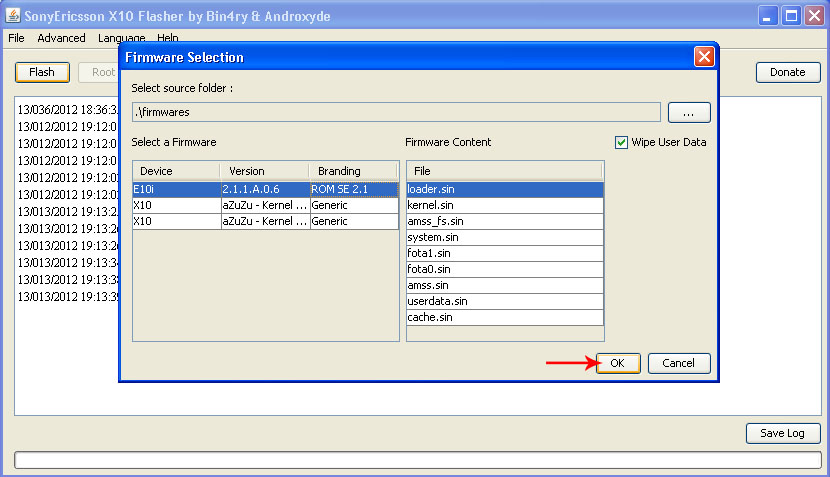Minimize the X10 Flasher window

[768, 15]
